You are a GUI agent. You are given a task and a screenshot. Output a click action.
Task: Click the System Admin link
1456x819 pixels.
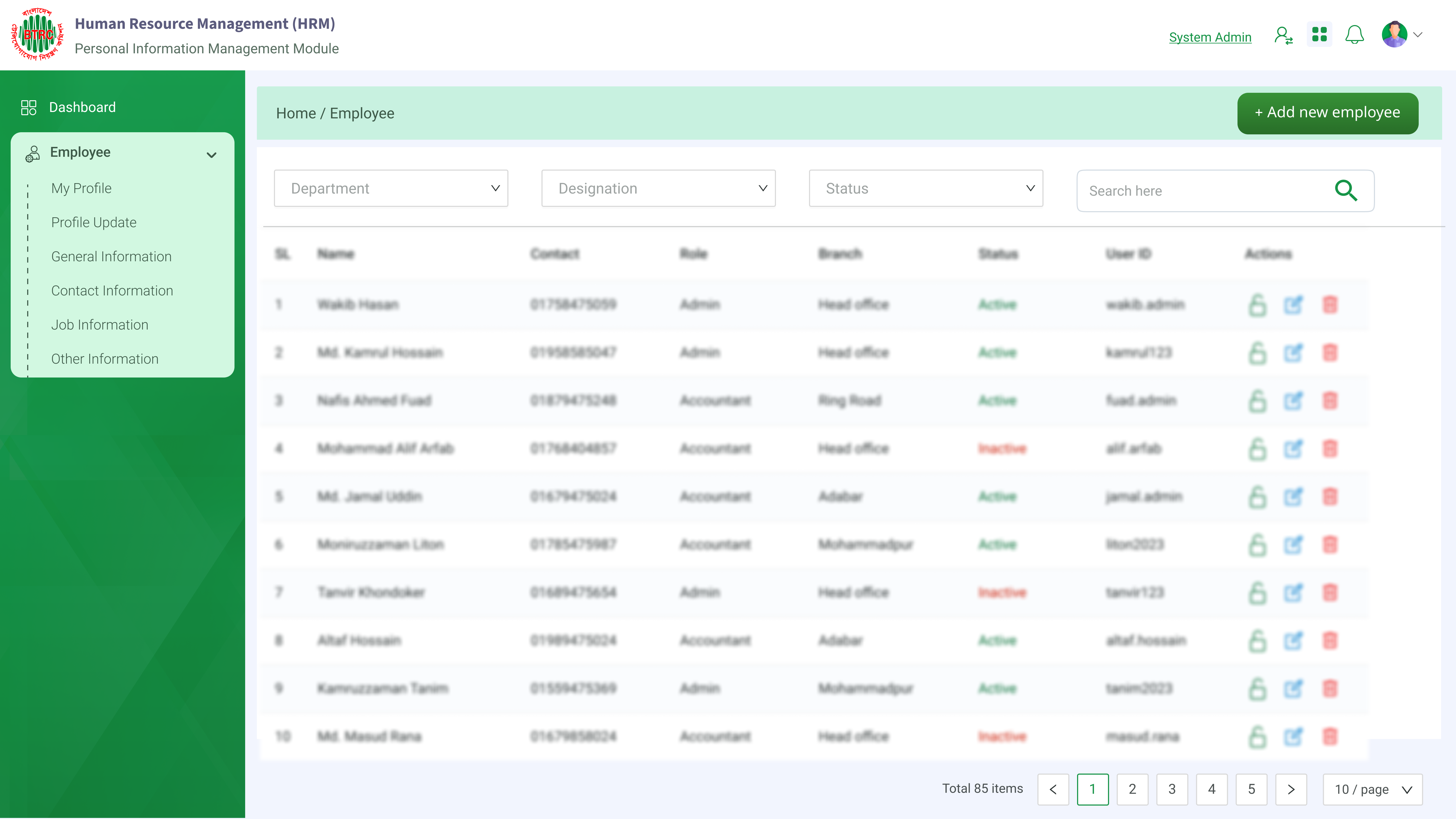[1210, 37]
